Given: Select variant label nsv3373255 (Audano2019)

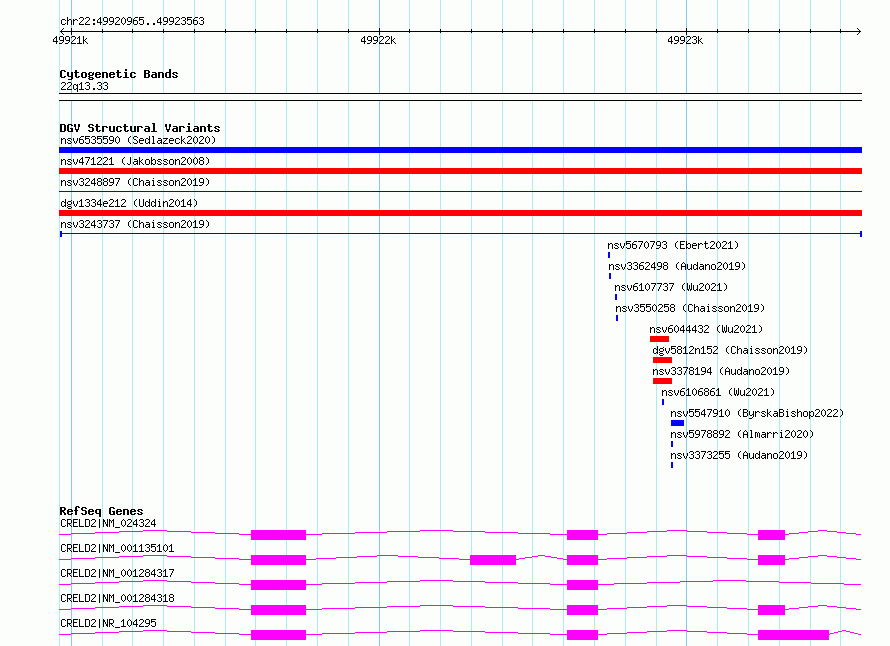Looking at the screenshot, I should tap(739, 455).
